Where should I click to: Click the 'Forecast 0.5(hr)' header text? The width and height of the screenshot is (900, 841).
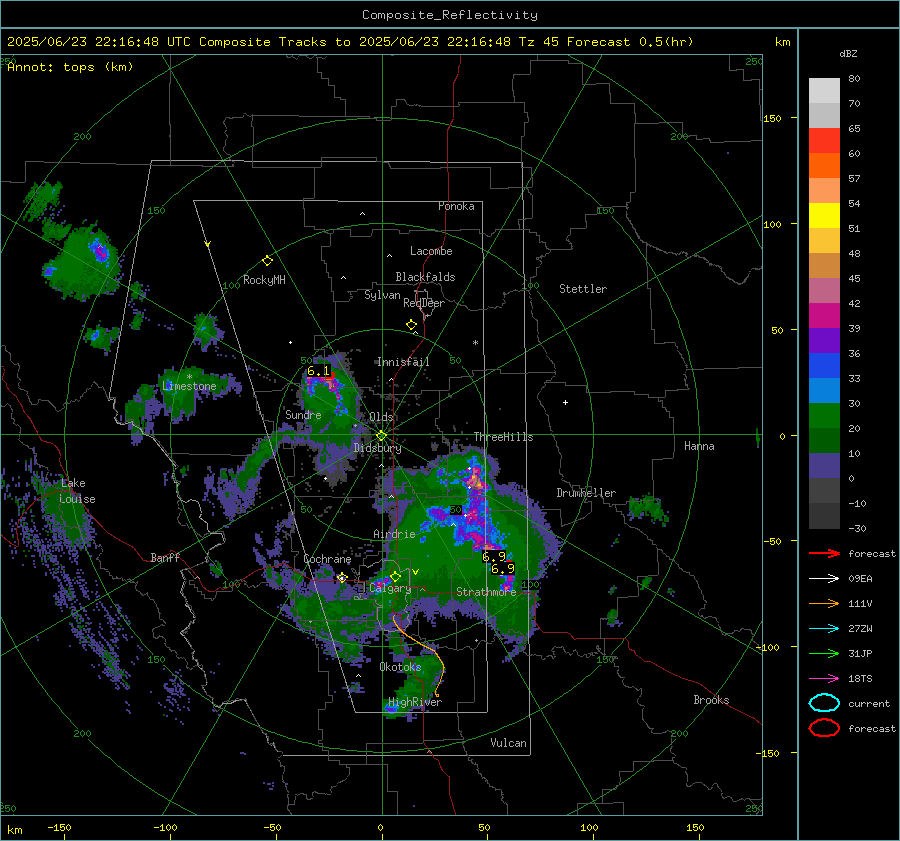630,42
